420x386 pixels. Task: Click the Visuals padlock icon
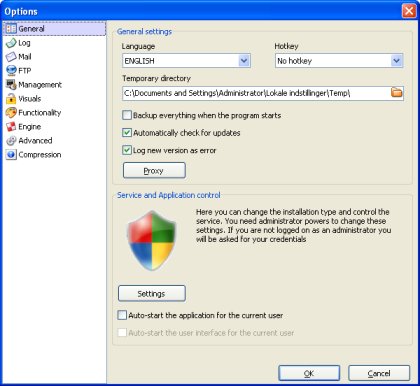click(x=11, y=99)
